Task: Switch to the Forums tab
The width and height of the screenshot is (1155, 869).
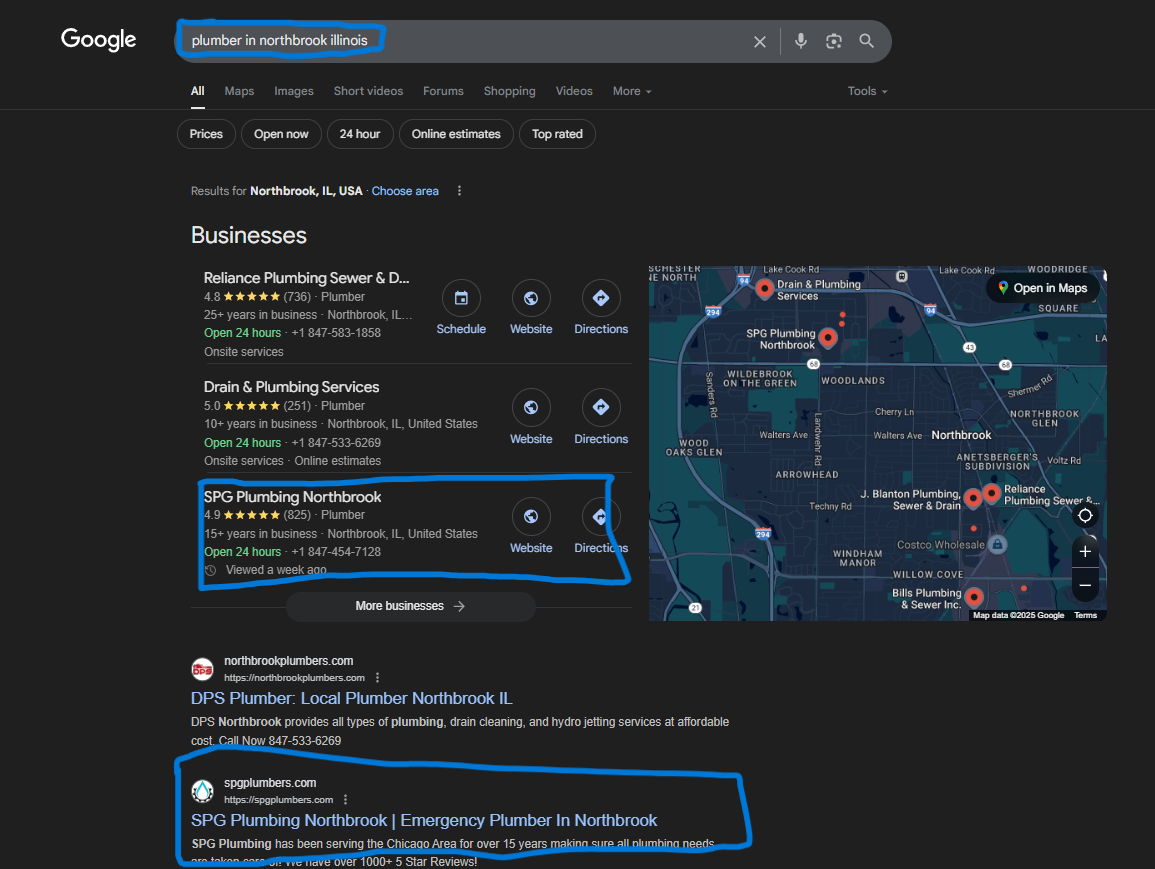Action: (x=443, y=91)
